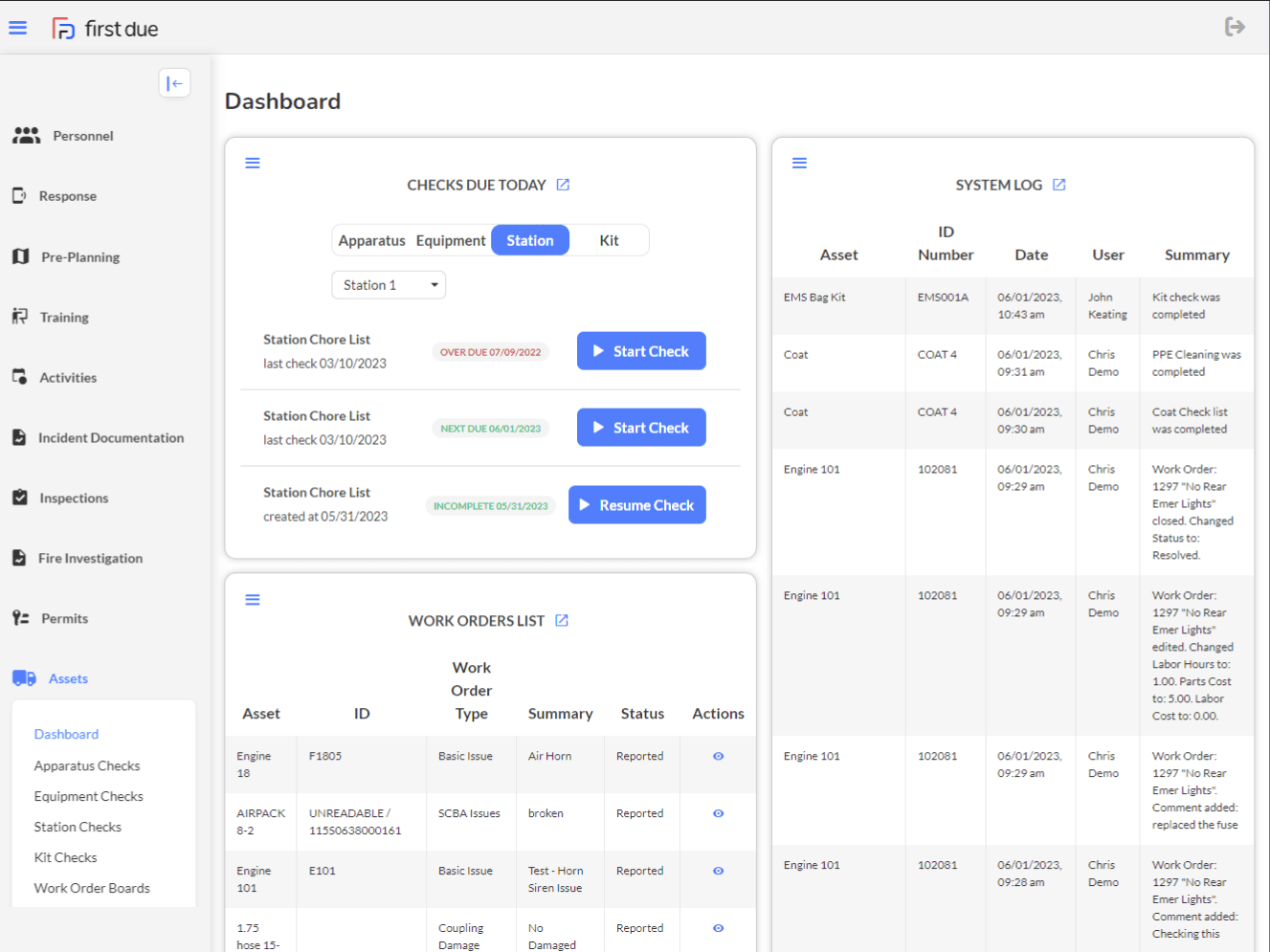Open the Personnel section
This screenshot has height=952, width=1270.
click(83, 136)
